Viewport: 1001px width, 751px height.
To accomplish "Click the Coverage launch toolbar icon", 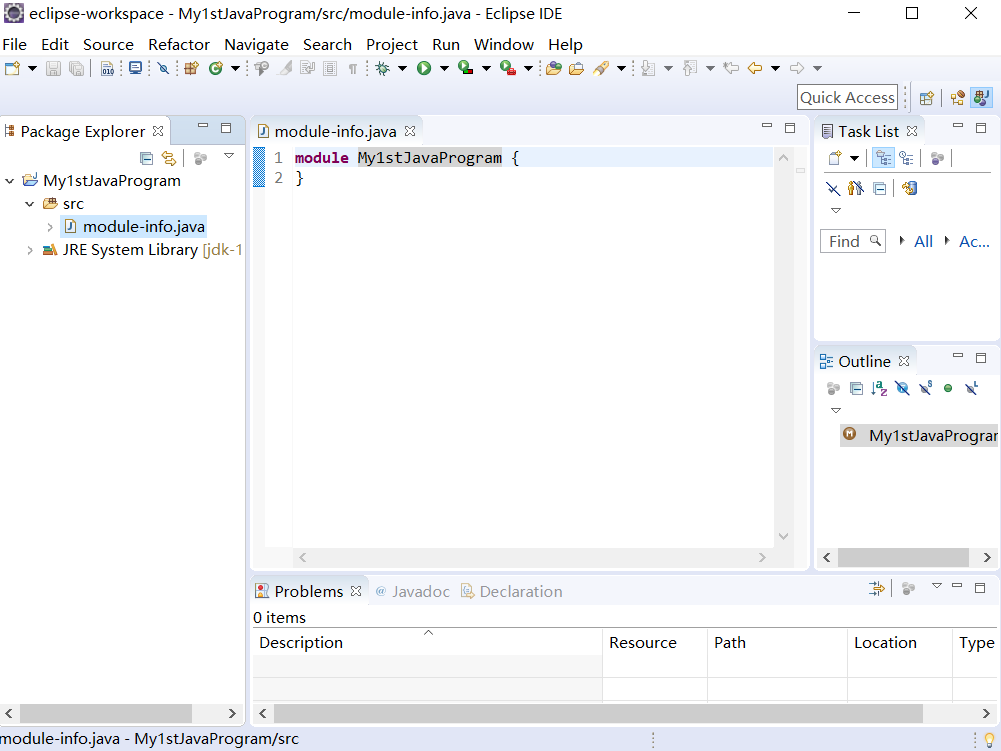I will click(465, 68).
